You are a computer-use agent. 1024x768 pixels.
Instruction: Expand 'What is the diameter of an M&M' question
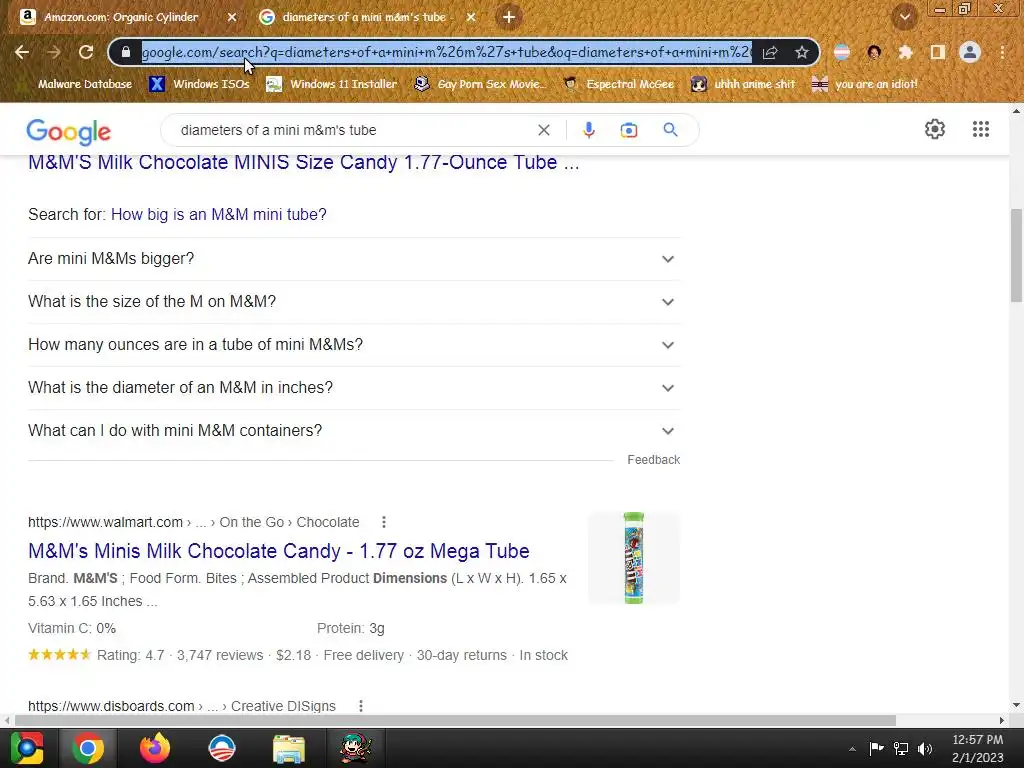click(354, 388)
